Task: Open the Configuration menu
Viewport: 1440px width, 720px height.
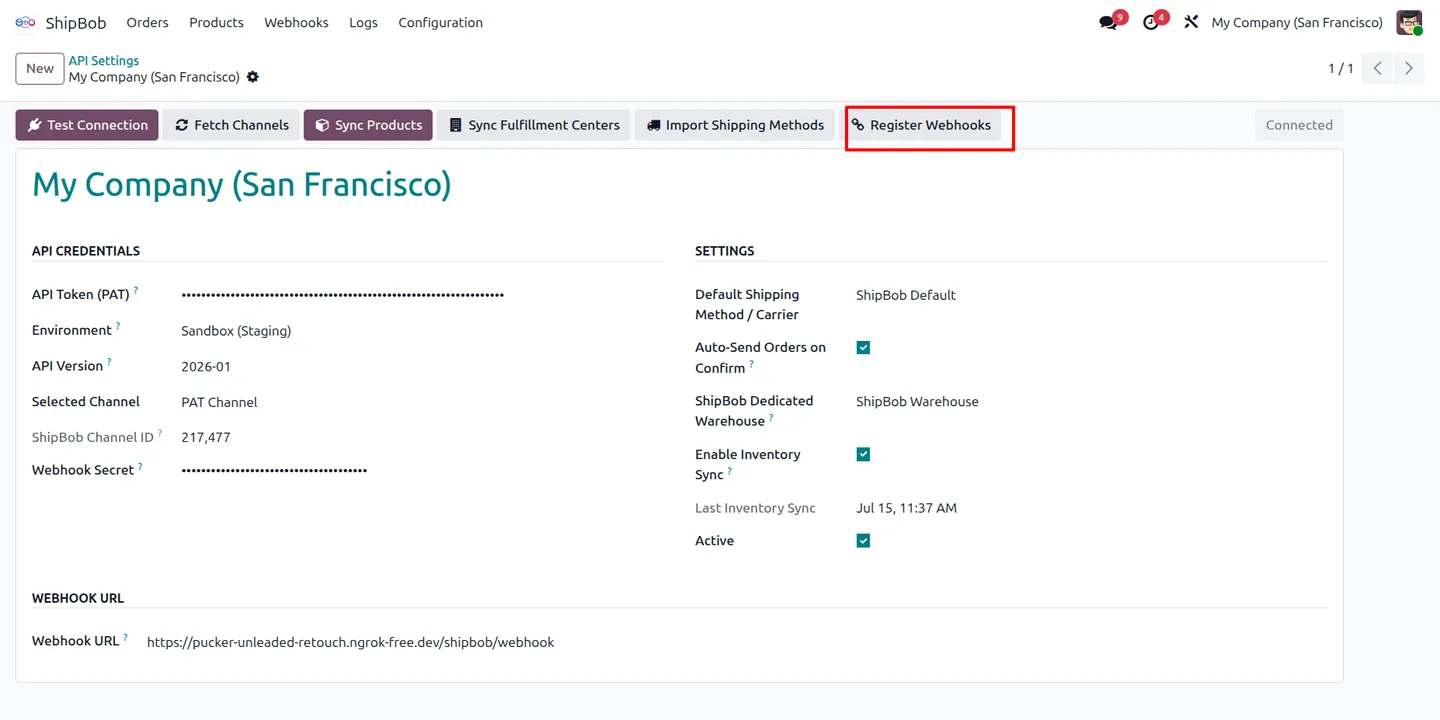Action: [x=440, y=22]
